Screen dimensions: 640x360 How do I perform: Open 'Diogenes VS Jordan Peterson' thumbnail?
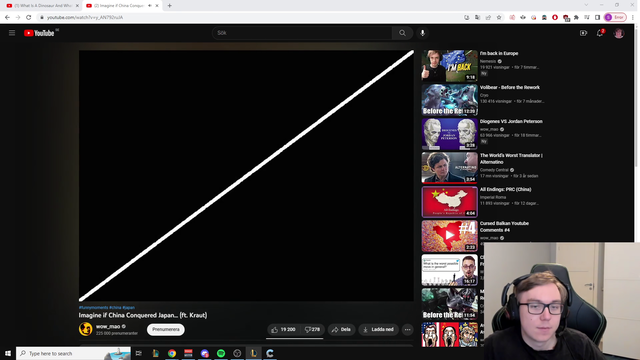449,134
